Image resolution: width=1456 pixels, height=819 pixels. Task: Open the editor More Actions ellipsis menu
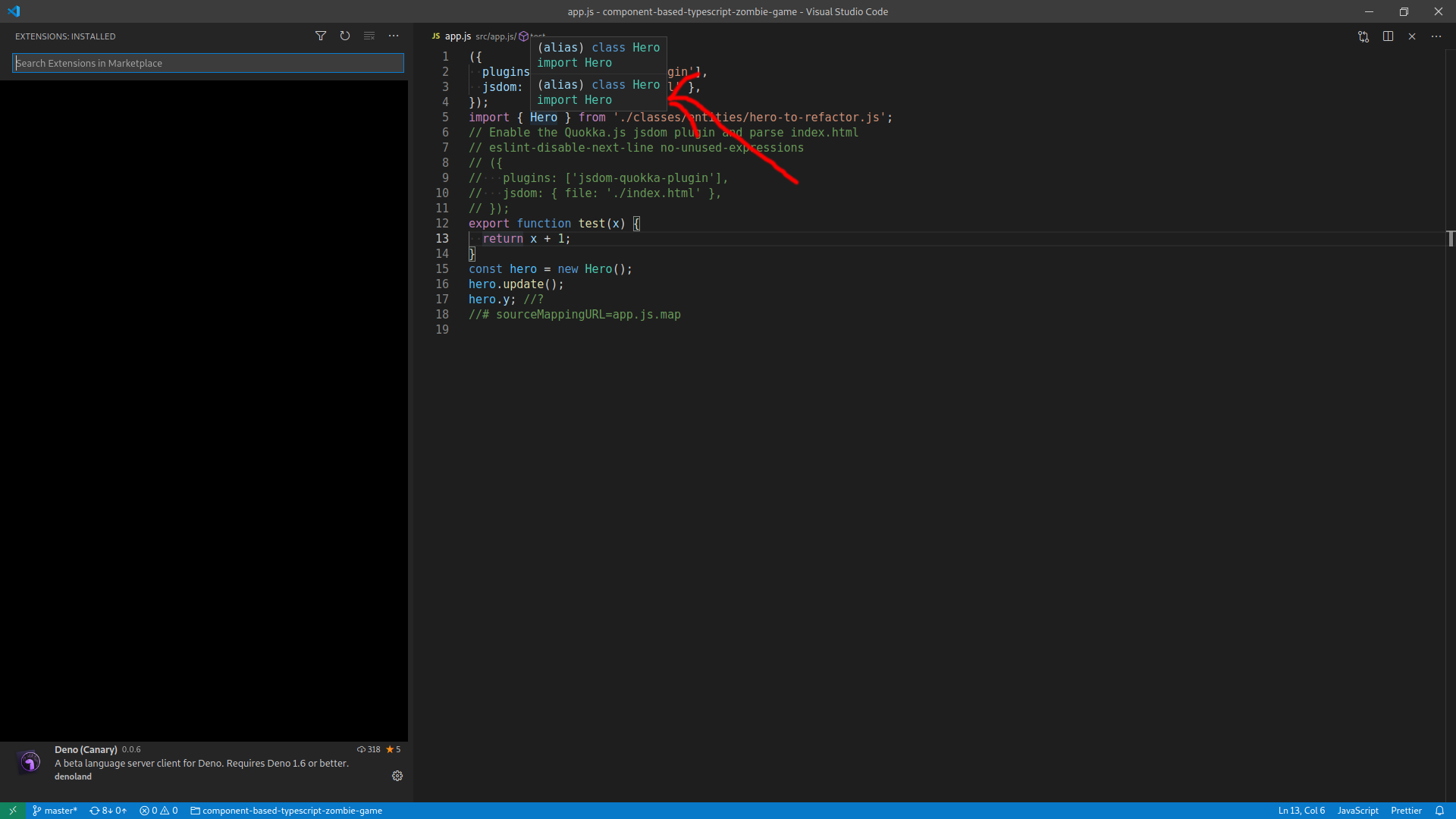1436,36
